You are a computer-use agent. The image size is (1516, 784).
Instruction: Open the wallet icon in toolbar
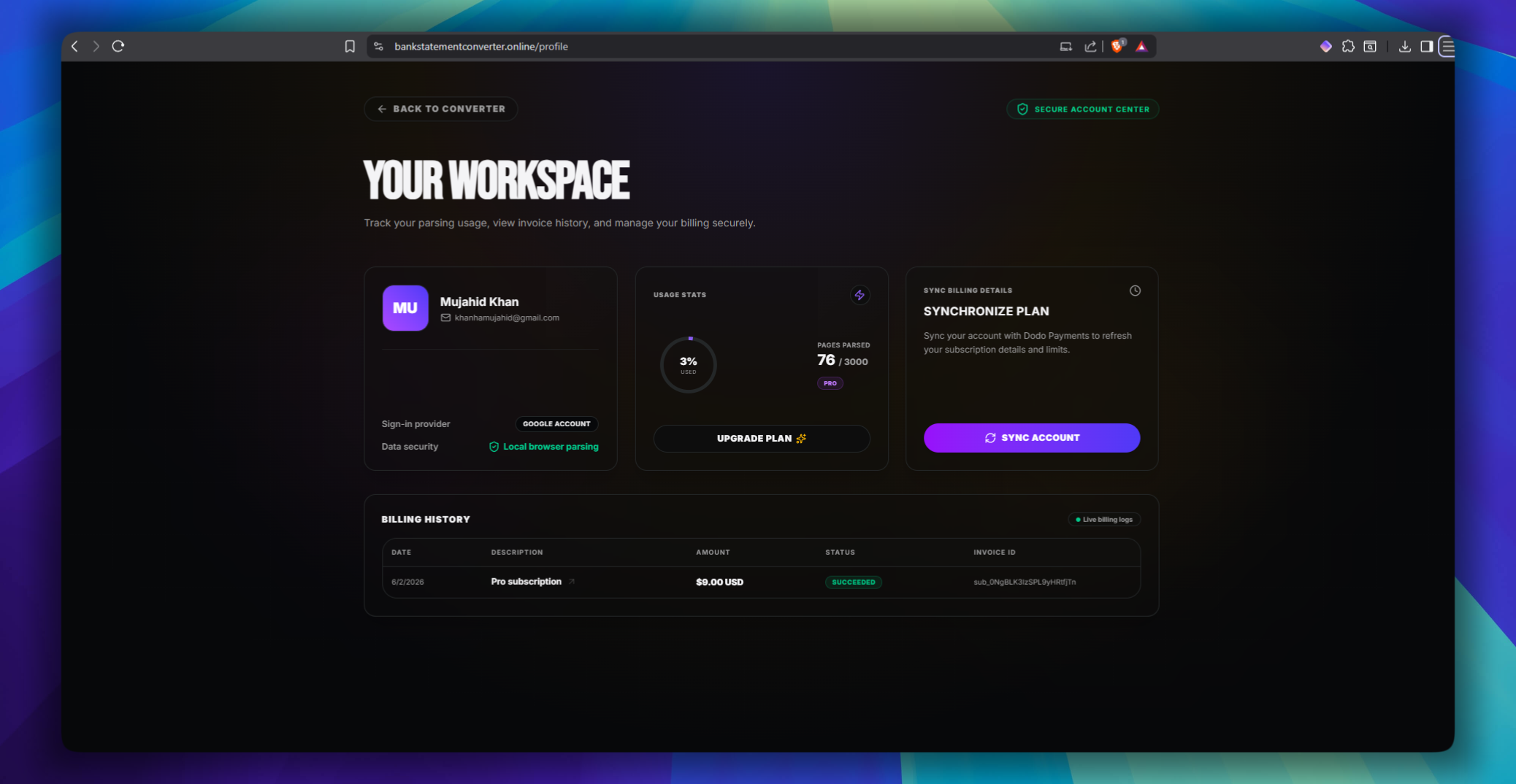click(x=1370, y=46)
